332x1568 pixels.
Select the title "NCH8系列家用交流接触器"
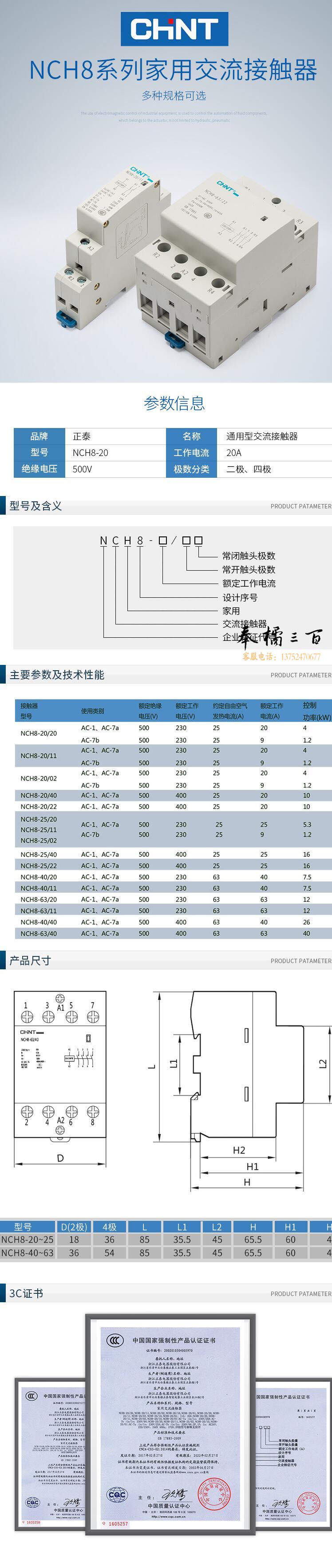click(x=173, y=70)
